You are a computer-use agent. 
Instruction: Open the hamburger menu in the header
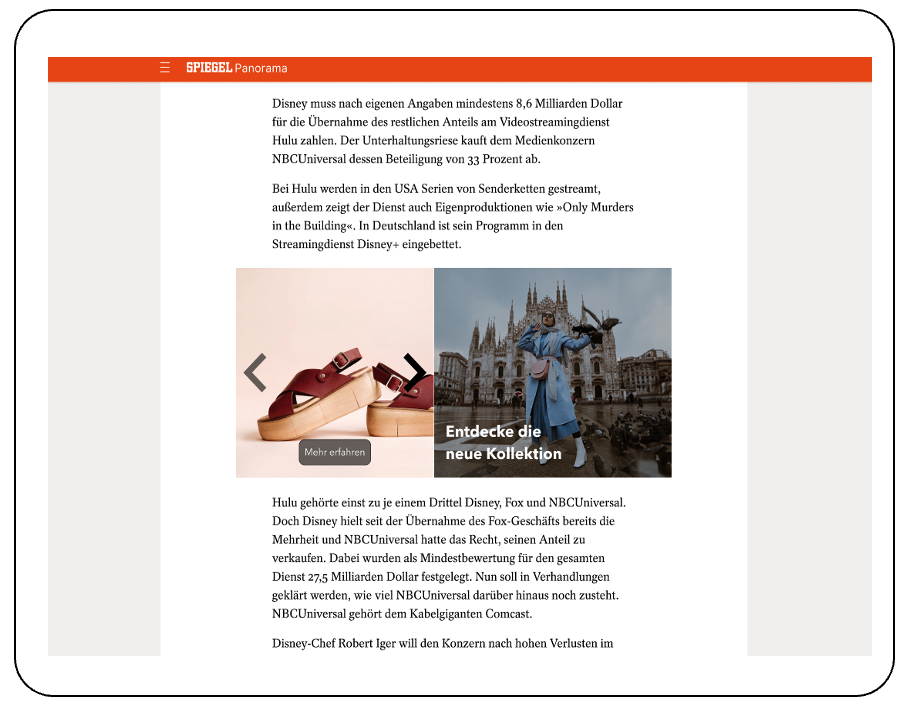pyautogui.click(x=165, y=68)
